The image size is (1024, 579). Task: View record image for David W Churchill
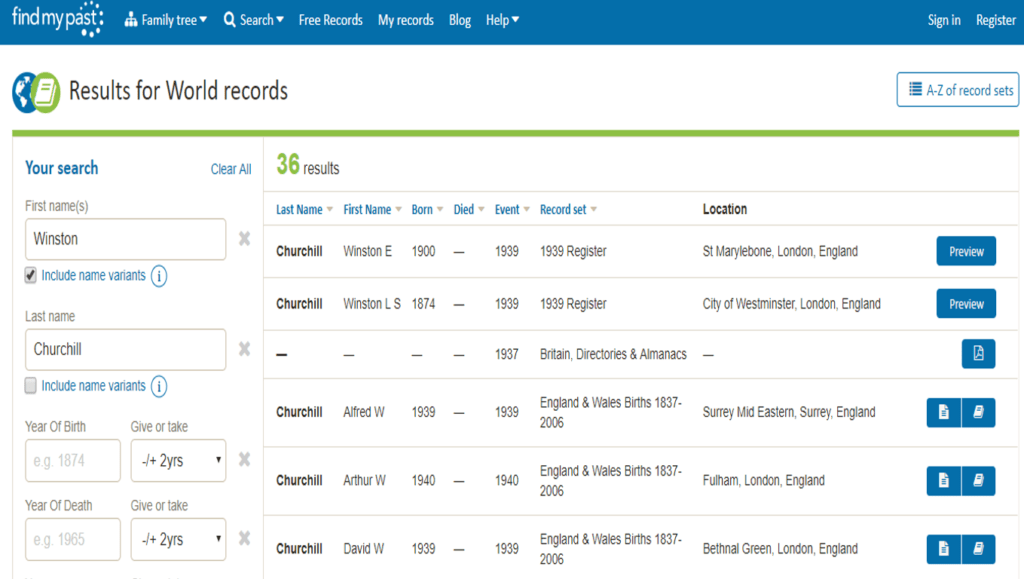pos(978,549)
